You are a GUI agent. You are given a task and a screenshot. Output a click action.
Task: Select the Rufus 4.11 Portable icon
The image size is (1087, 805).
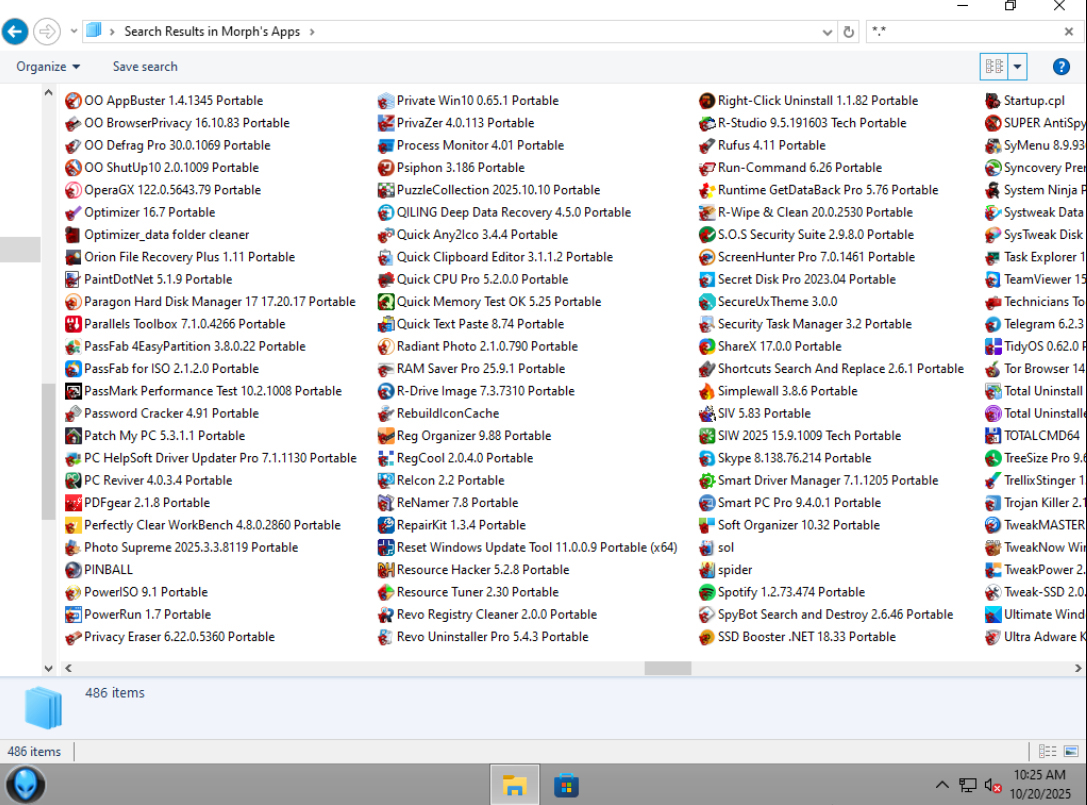pyautogui.click(x=706, y=146)
